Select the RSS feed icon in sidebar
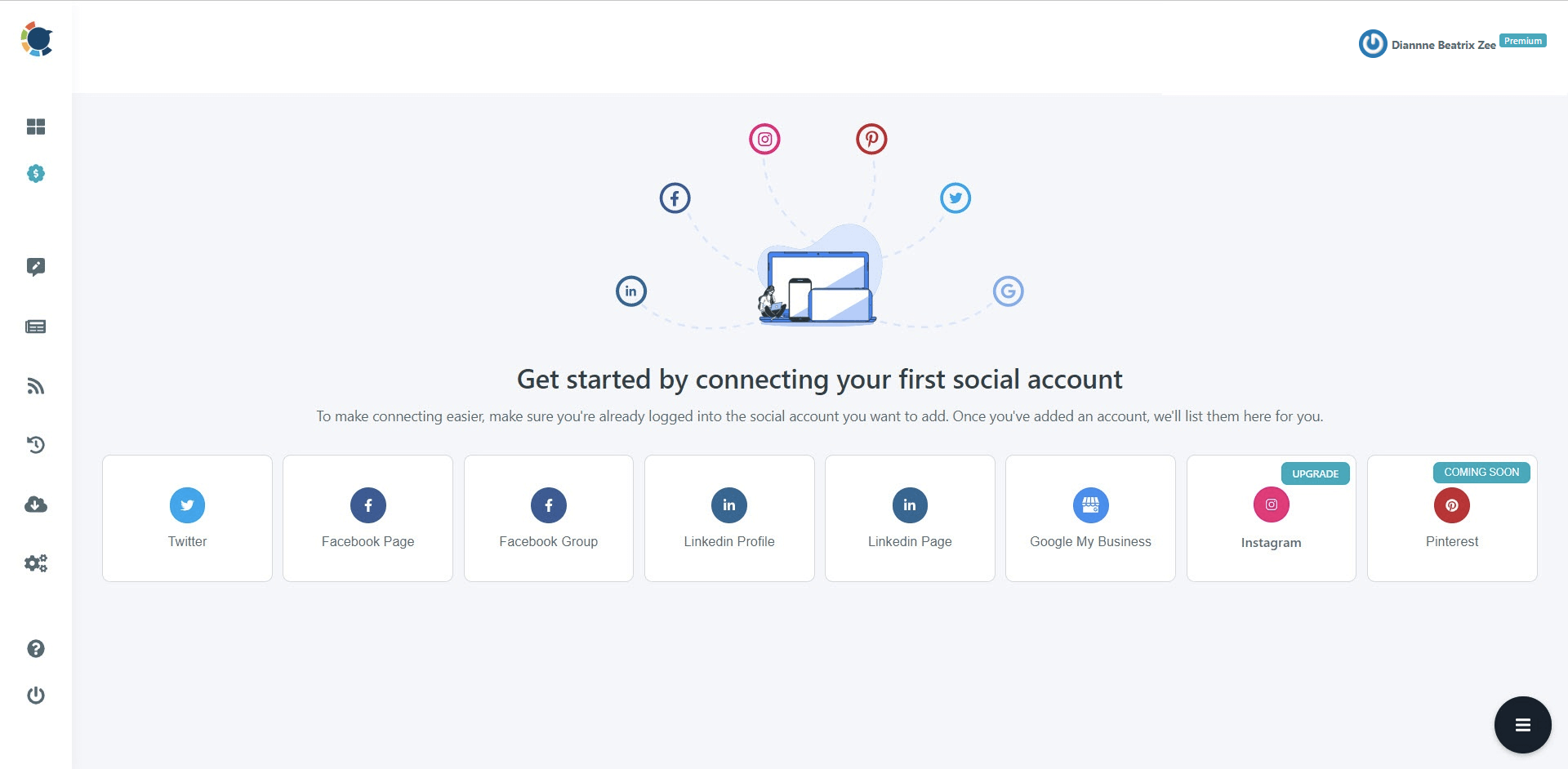The image size is (1568, 769). (x=36, y=385)
